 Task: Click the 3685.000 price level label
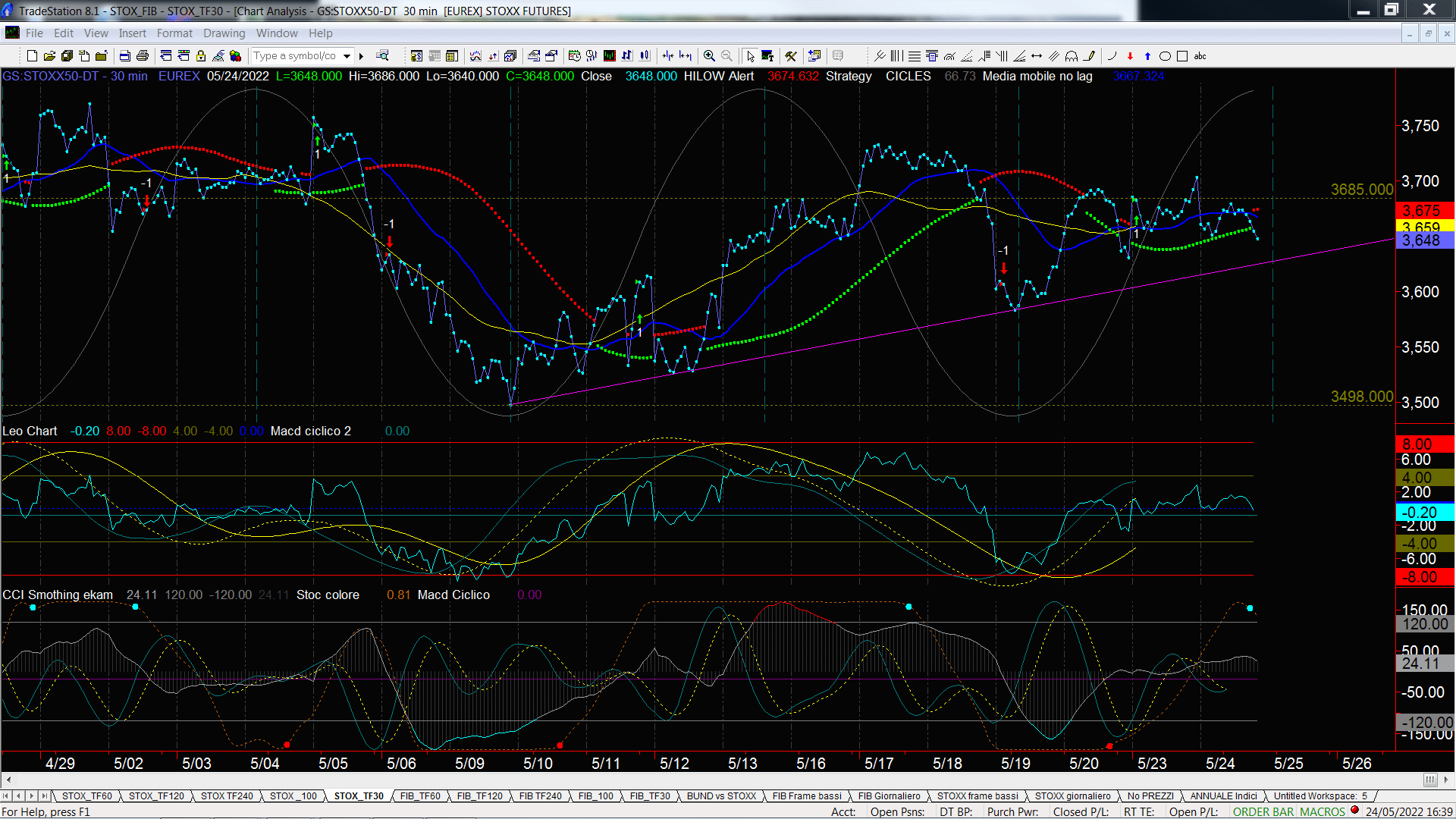pos(1362,190)
